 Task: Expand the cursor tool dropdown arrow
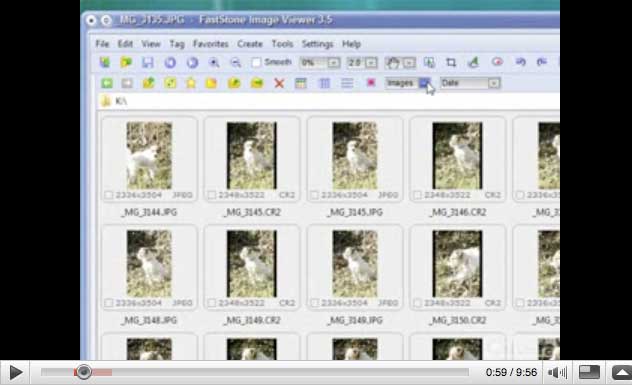click(x=409, y=63)
